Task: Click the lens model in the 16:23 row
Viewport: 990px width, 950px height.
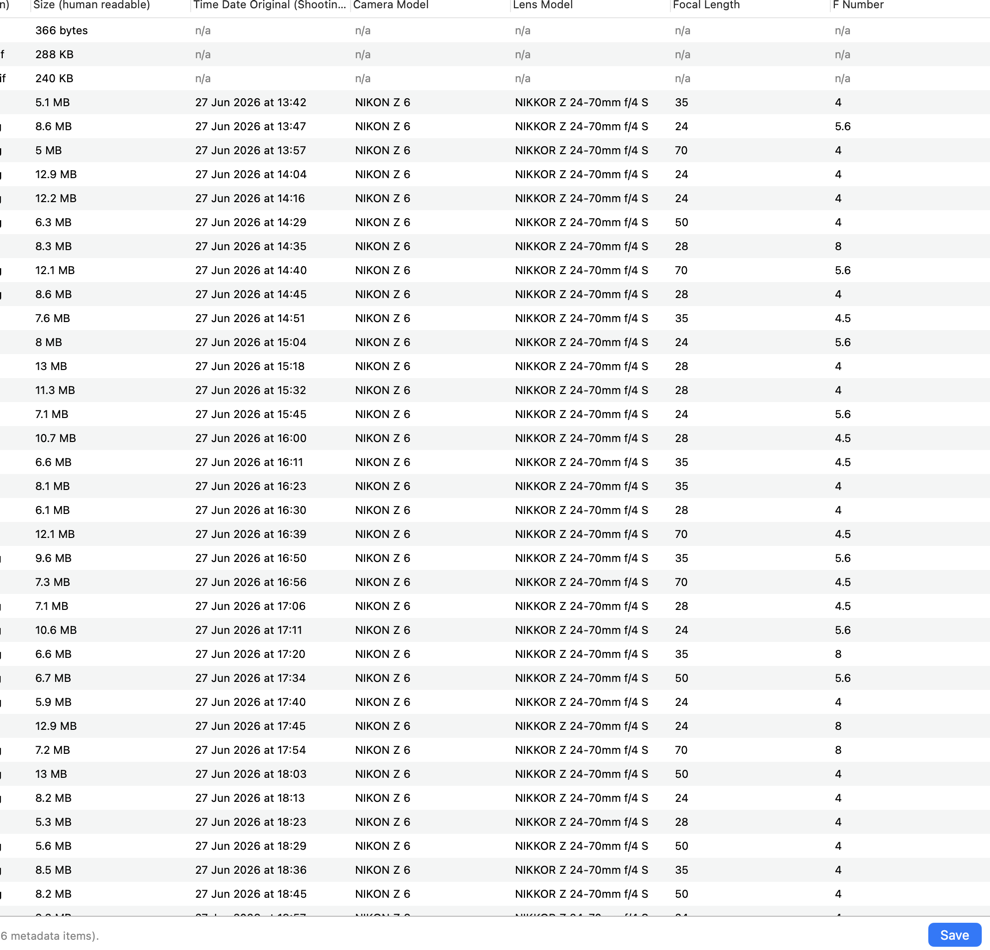Action: point(581,486)
